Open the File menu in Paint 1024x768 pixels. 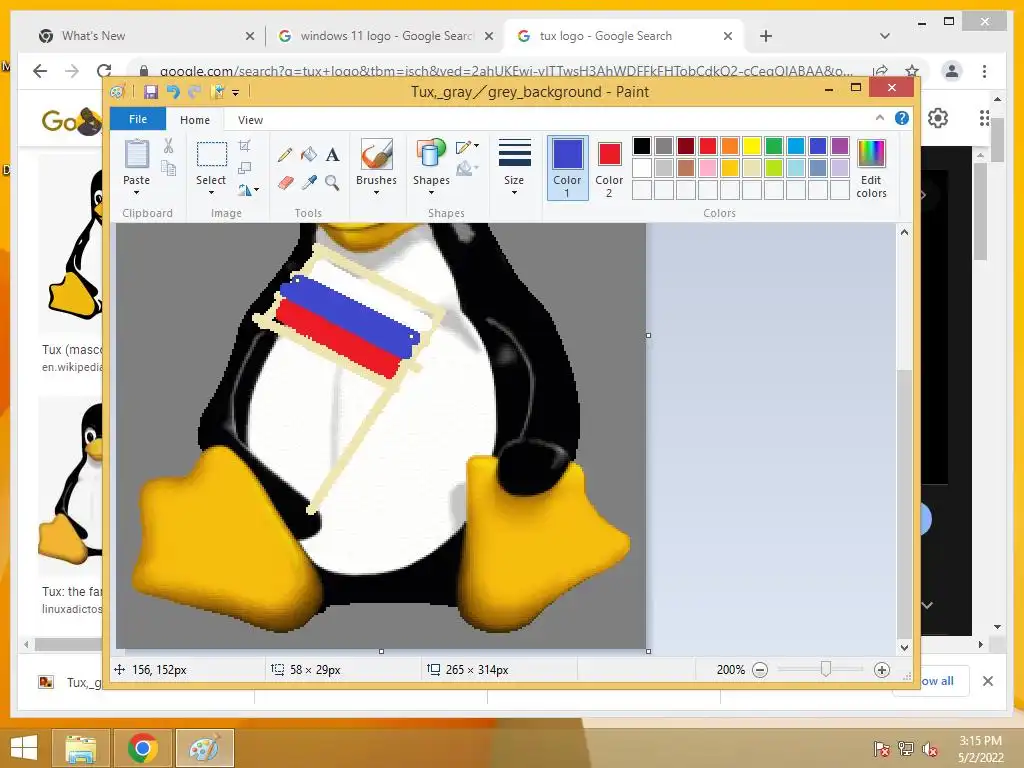click(x=138, y=119)
